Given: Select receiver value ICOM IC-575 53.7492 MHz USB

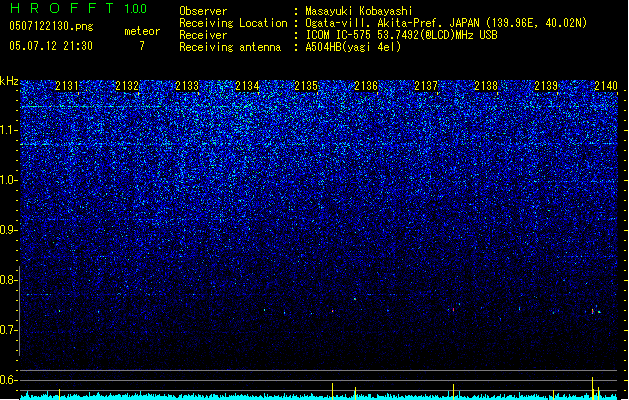Looking at the screenshot, I should tap(402, 35).
